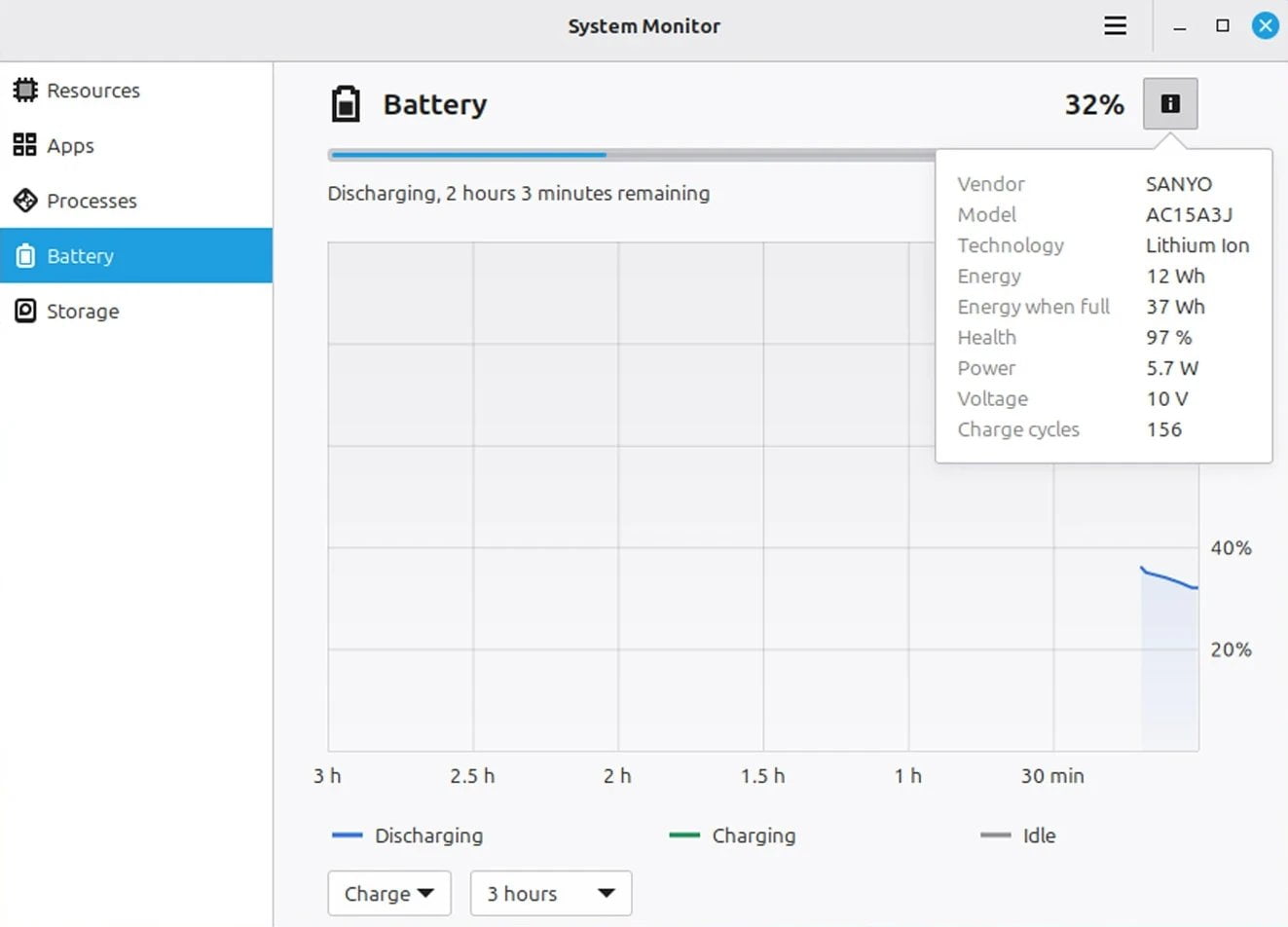Click the 30 min graph axis label
The height and width of the screenshot is (927, 1288).
[x=1052, y=776]
